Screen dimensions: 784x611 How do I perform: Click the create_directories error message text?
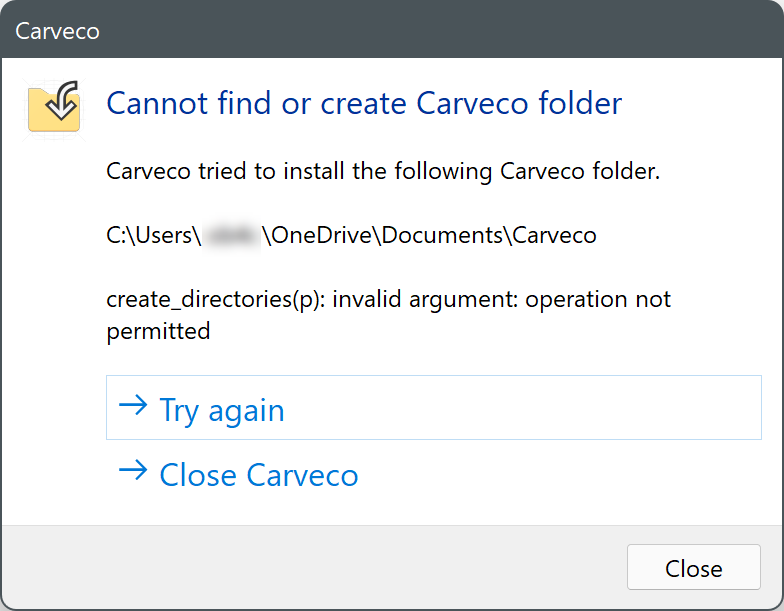pyautogui.click(x=388, y=315)
